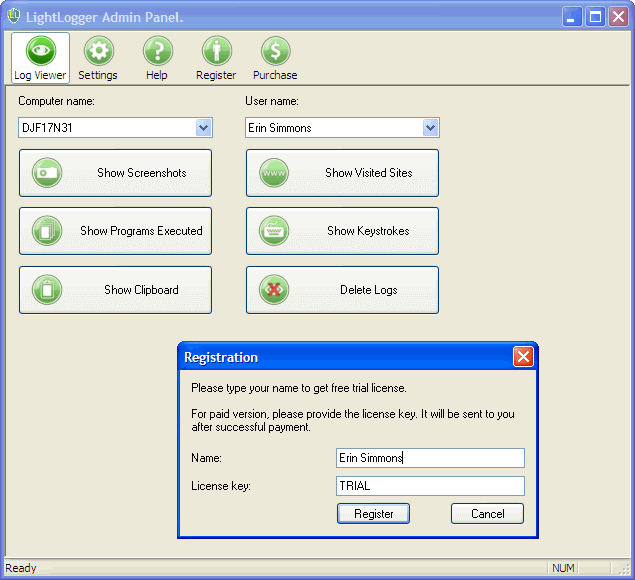Image resolution: width=635 pixels, height=580 pixels.
Task: Minimize the LightLogger Admin Panel window
Action: pos(572,17)
